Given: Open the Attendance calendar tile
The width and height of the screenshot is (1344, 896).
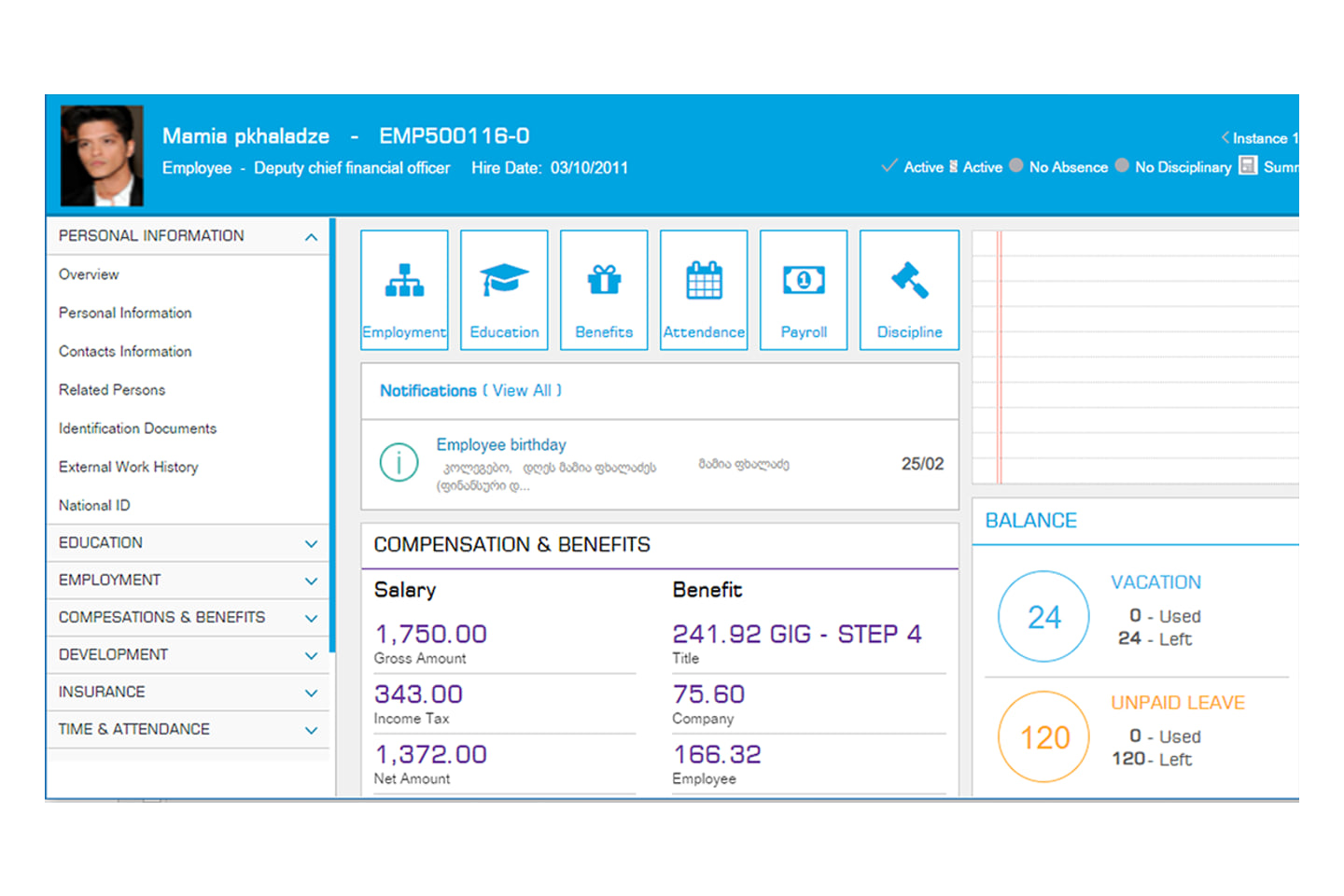Looking at the screenshot, I should click(704, 290).
